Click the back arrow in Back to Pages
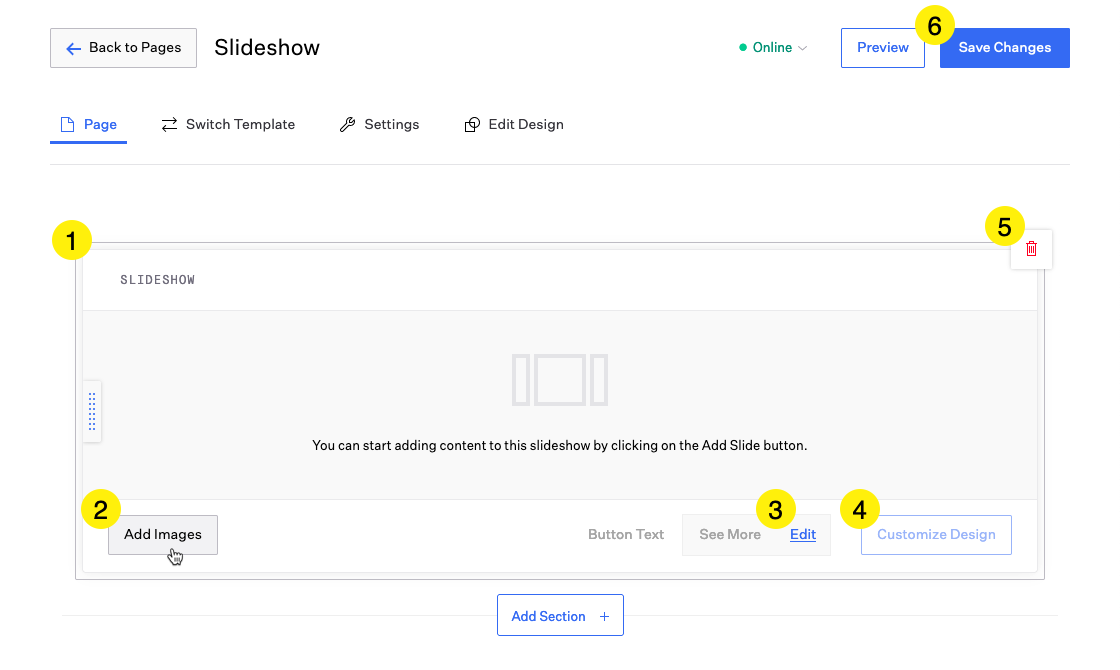The image size is (1120, 670). 73,48
